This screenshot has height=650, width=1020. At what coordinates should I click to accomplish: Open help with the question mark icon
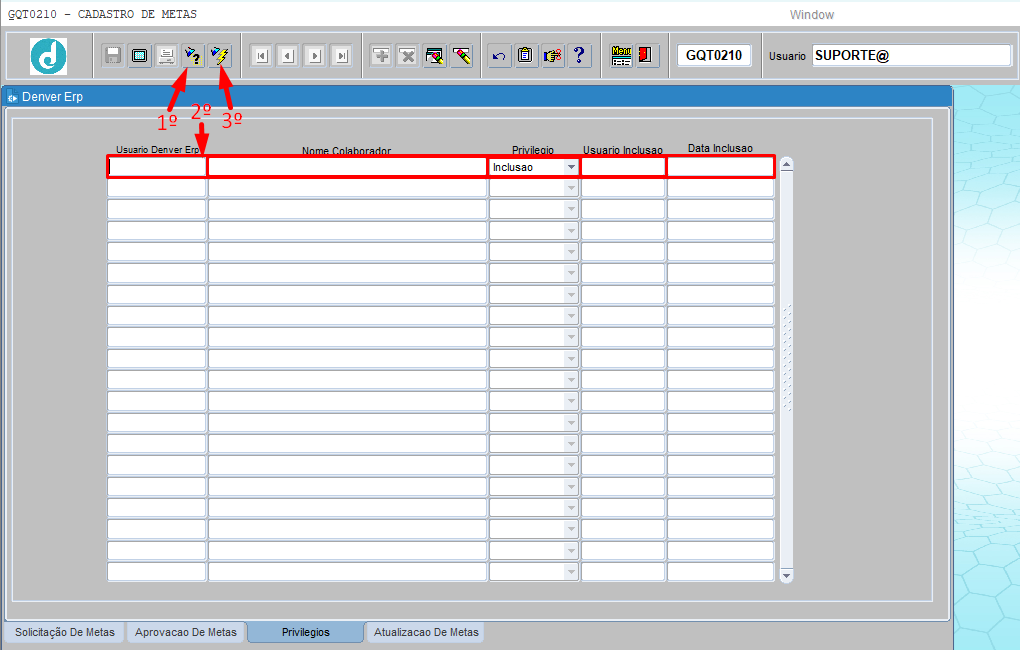point(579,56)
